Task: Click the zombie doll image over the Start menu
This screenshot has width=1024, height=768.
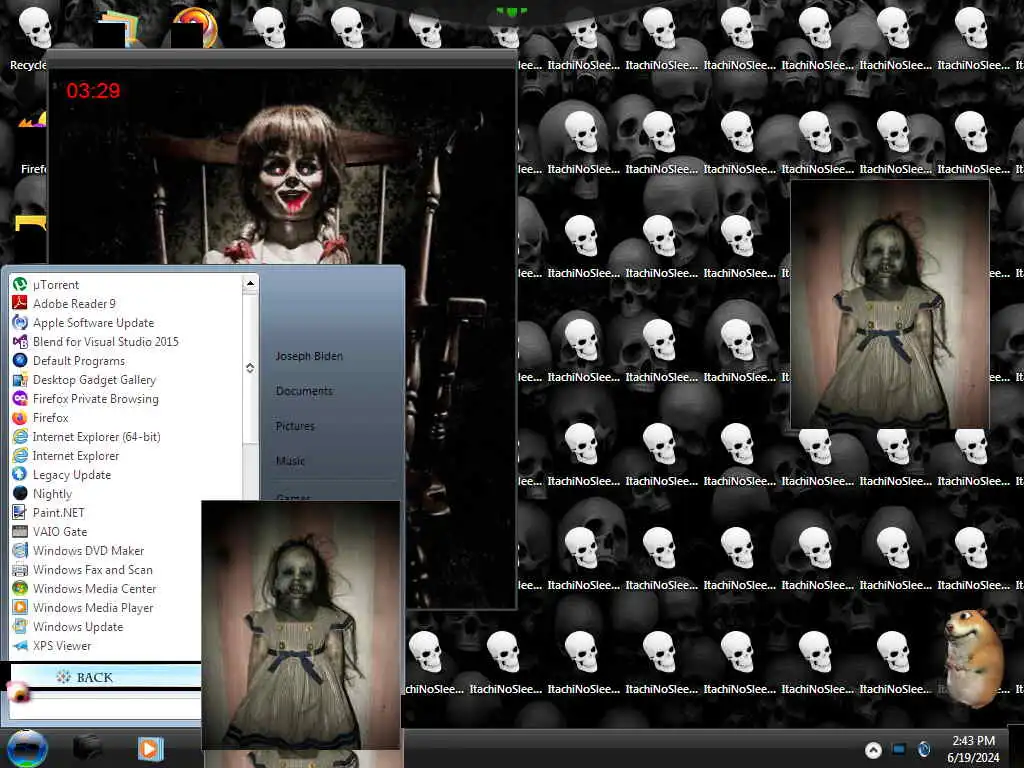Action: coord(300,625)
